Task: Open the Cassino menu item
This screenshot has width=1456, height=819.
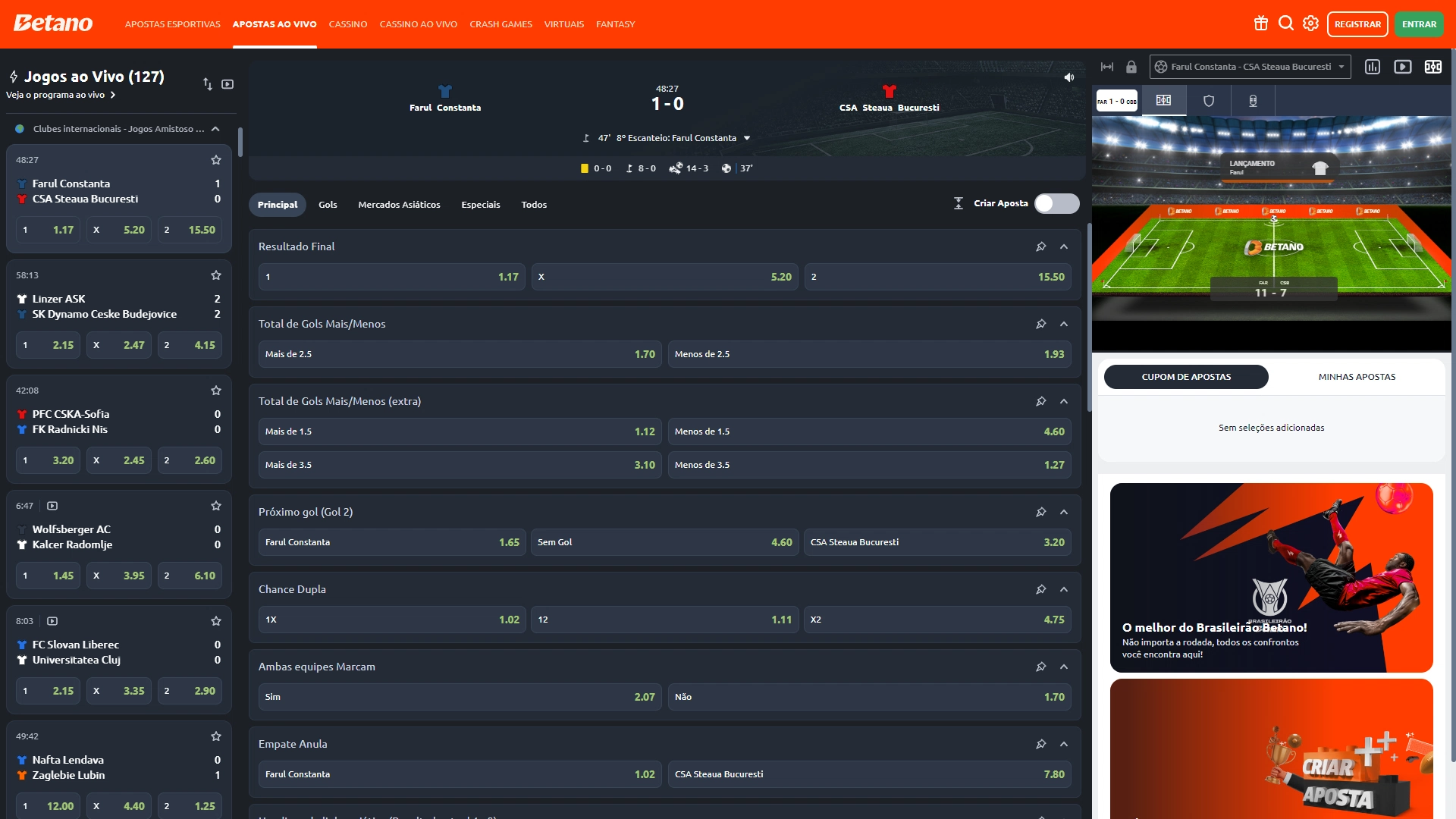Action: 348,24
